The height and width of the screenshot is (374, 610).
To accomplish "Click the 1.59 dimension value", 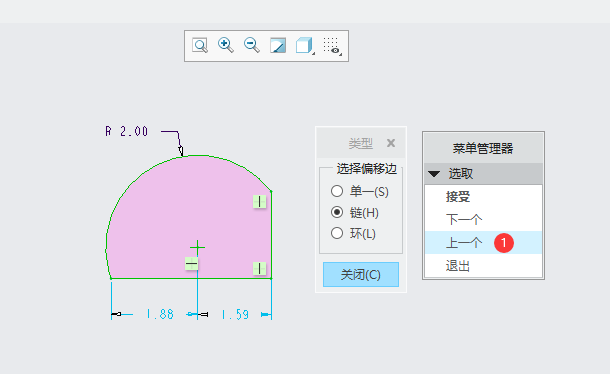I will 235,314.
